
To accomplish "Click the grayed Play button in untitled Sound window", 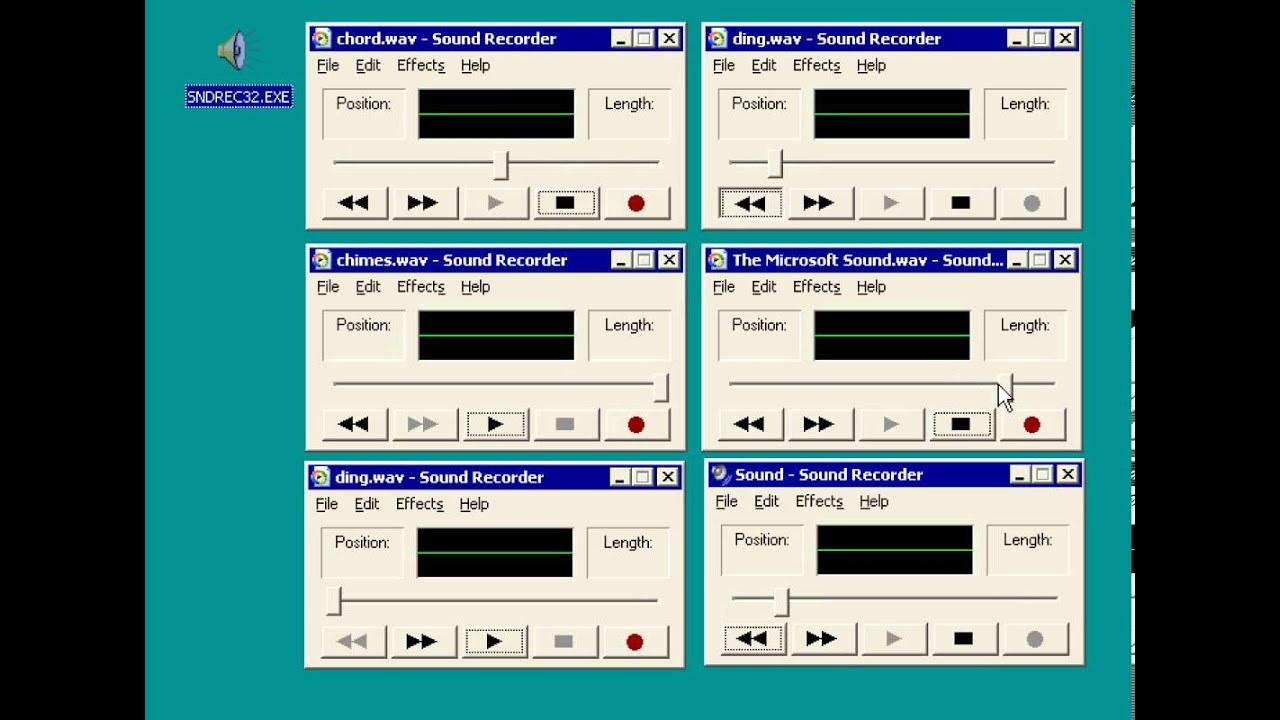I will coord(894,639).
